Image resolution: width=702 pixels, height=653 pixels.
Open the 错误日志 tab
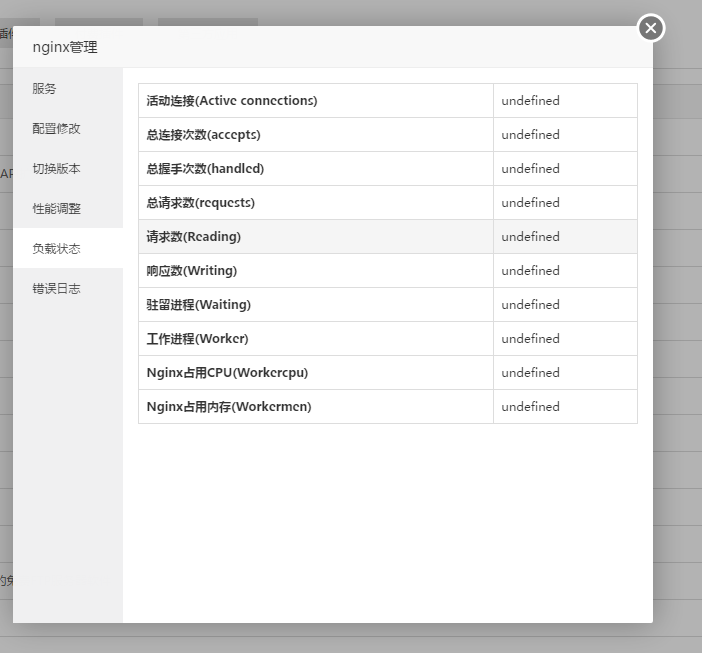pos(68,288)
